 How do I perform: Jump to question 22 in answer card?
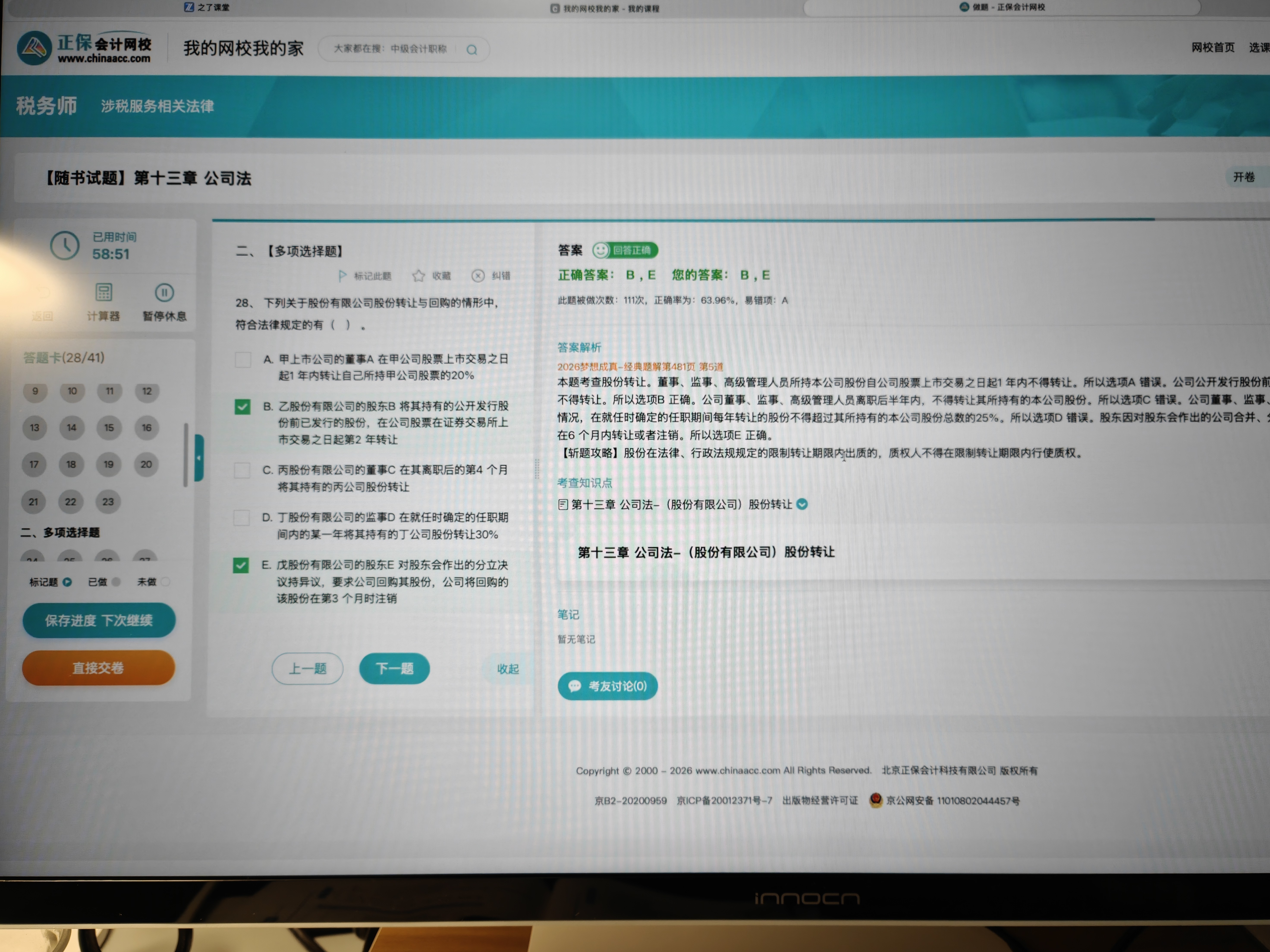[71, 502]
